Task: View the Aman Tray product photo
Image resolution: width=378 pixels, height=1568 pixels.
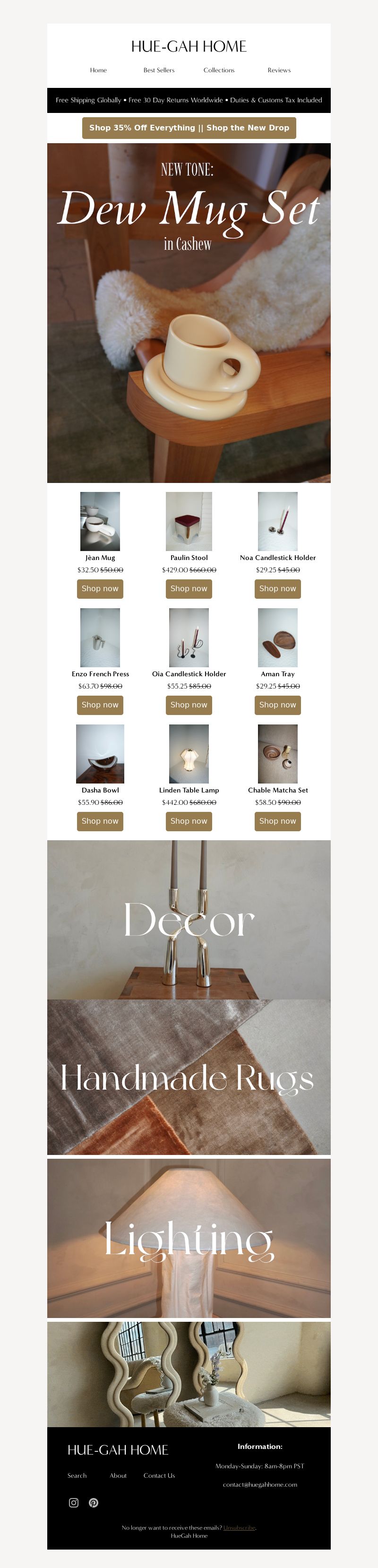Action: [278, 638]
